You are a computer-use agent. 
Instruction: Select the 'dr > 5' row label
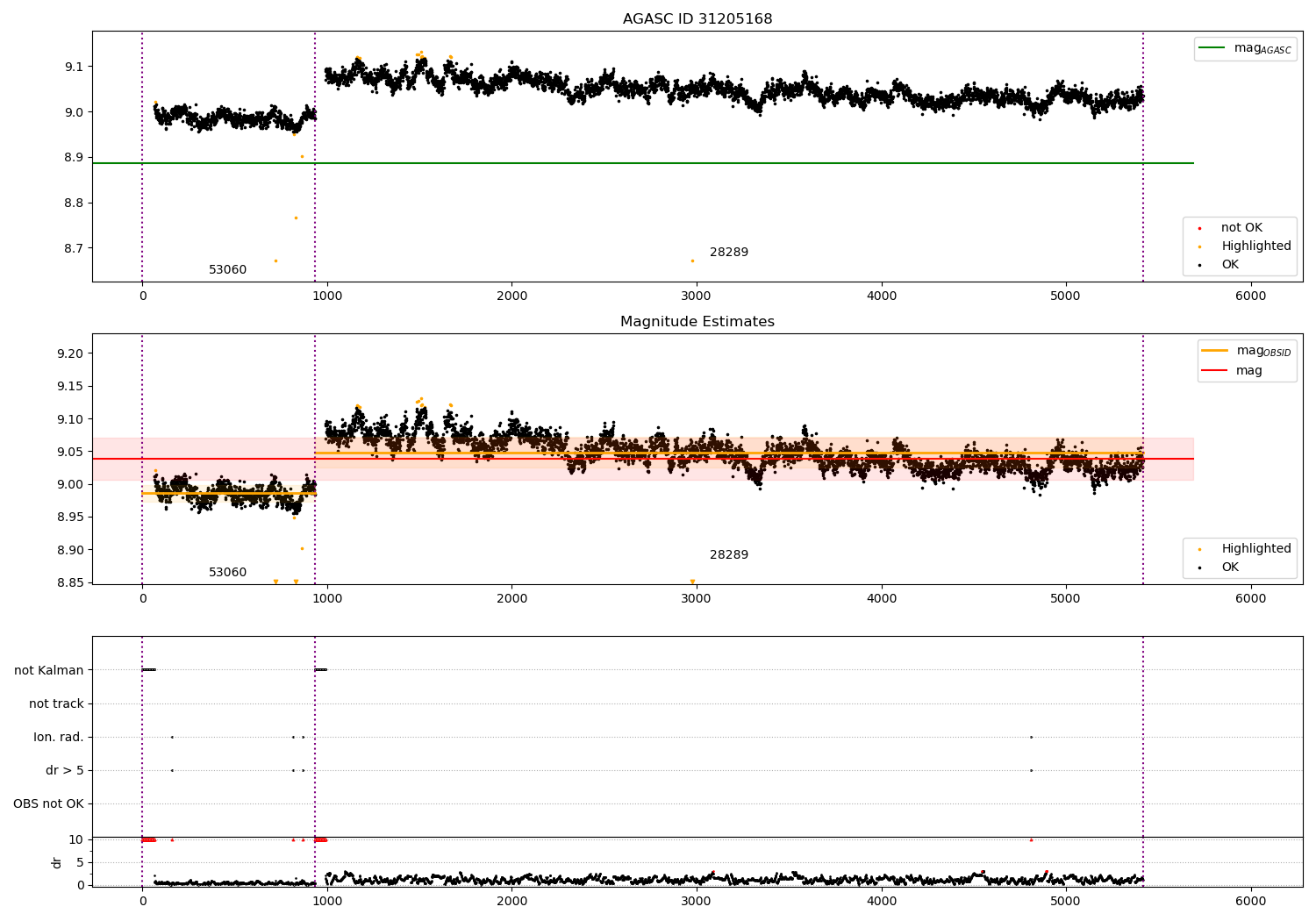(65, 771)
